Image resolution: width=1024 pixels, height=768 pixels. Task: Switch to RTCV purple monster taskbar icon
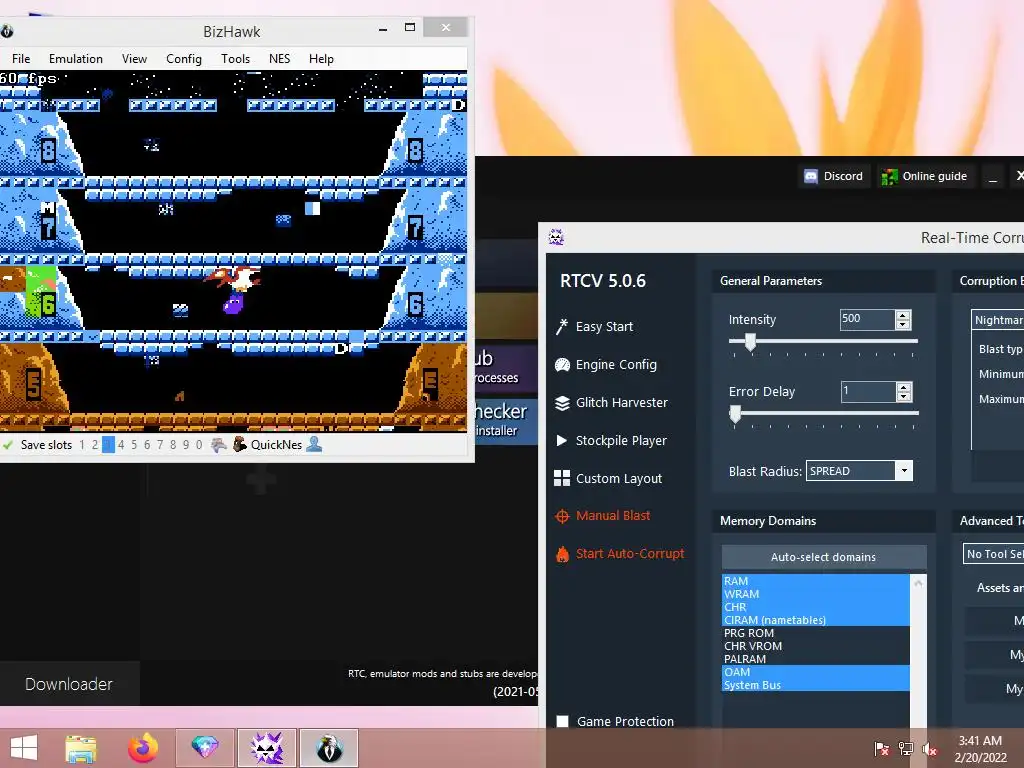266,748
